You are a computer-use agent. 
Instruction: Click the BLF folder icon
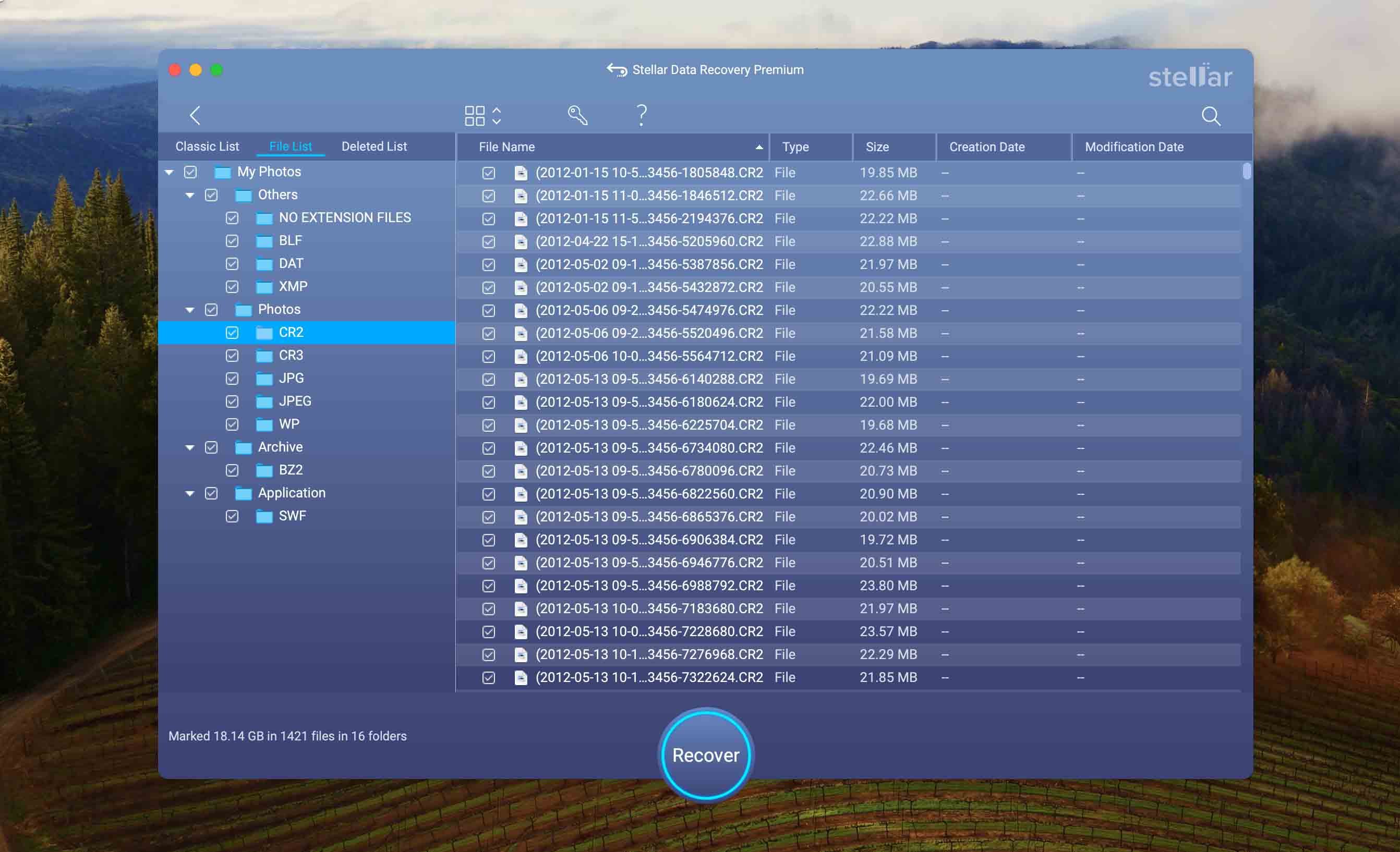pyautogui.click(x=264, y=241)
